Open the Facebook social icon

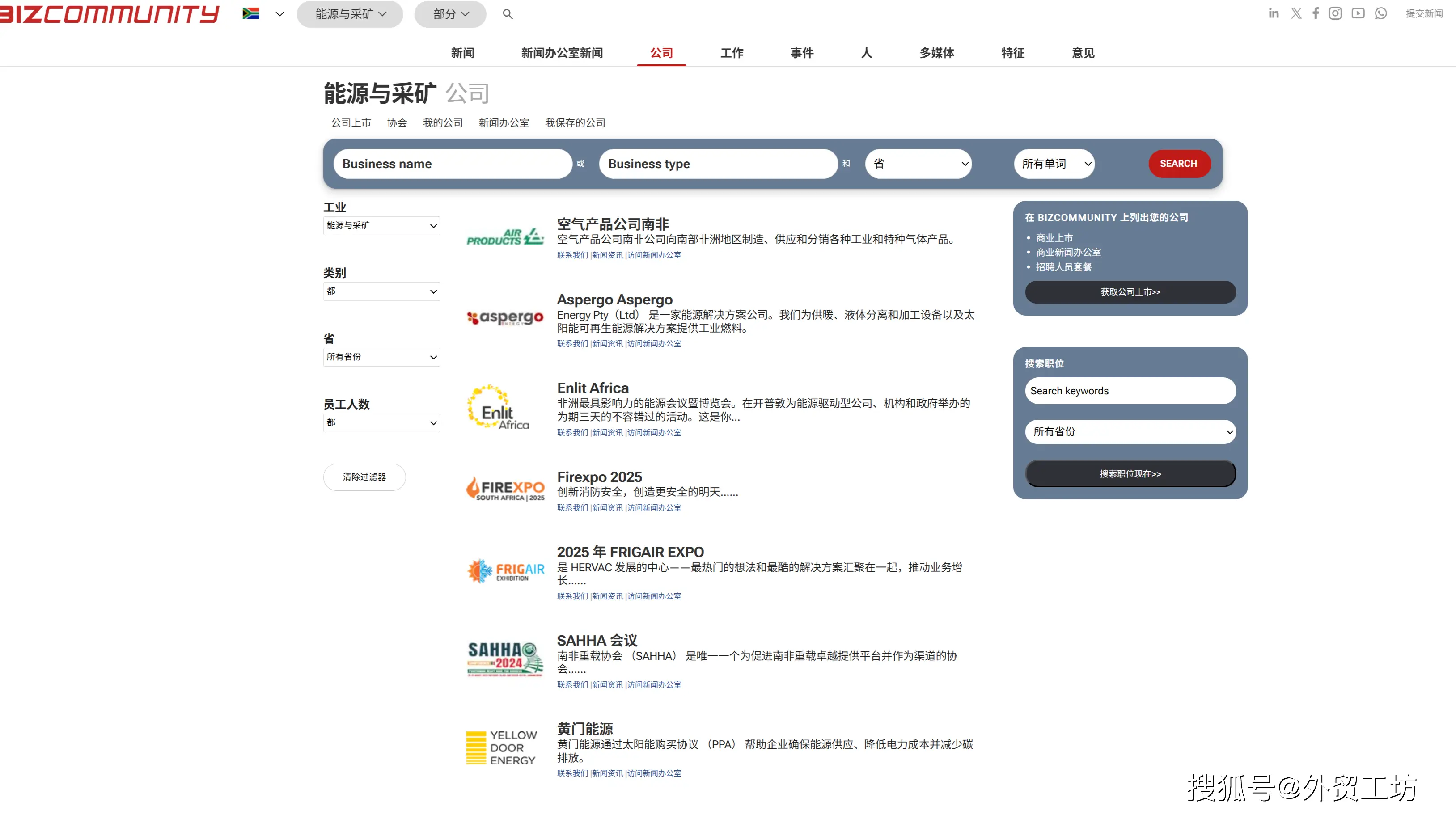[1316, 13]
